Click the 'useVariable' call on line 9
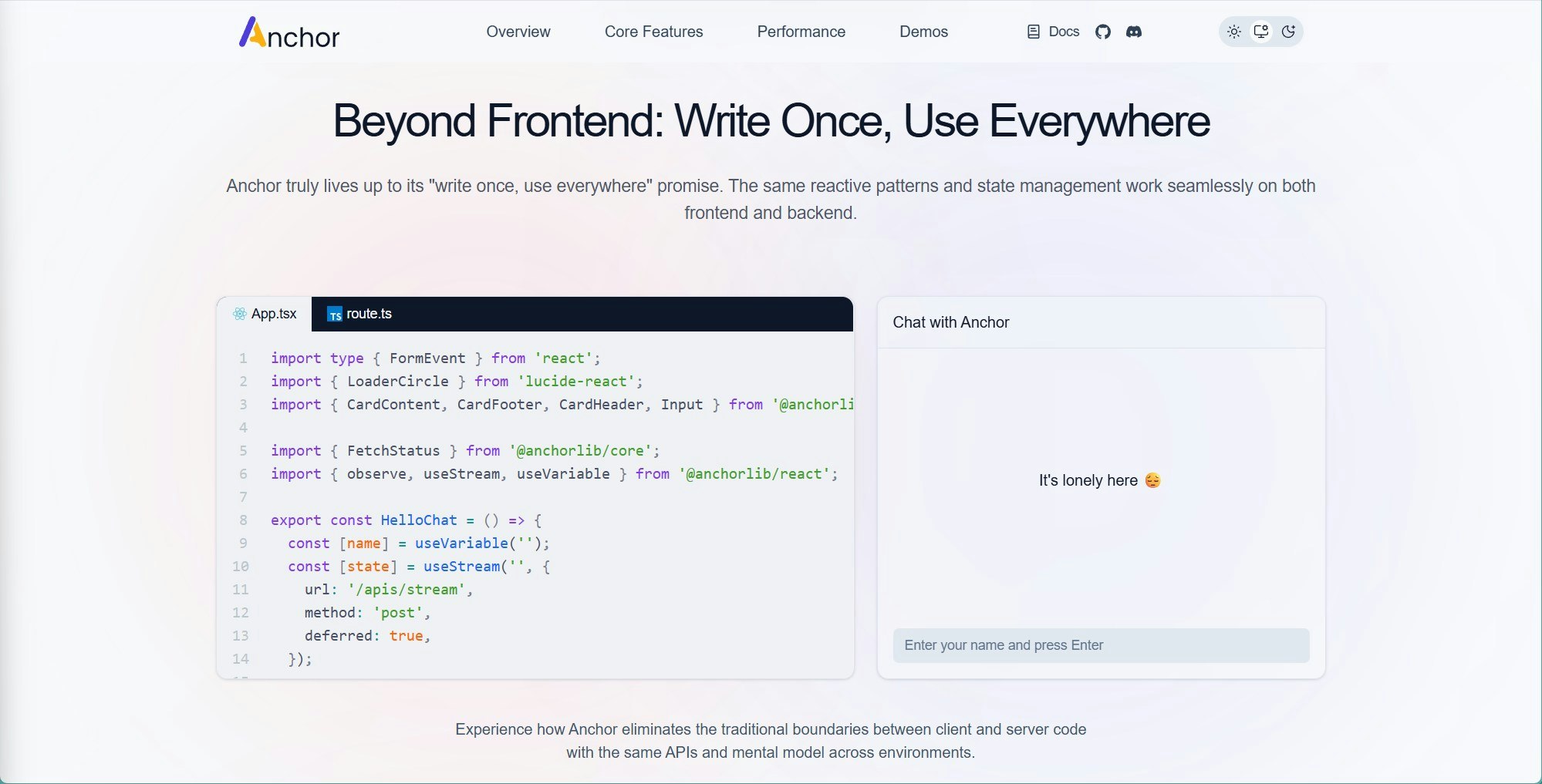 coord(461,543)
